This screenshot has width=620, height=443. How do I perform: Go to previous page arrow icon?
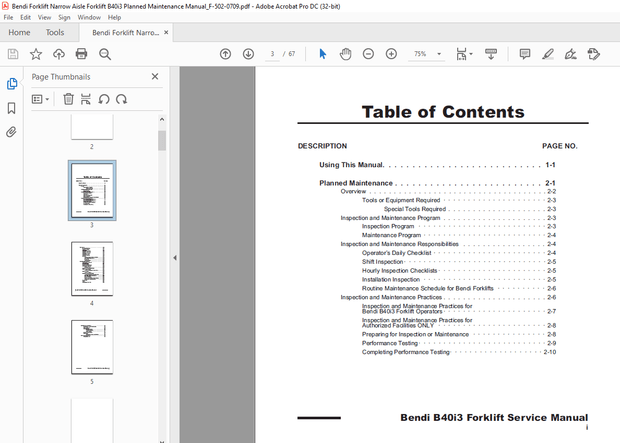click(x=225, y=54)
